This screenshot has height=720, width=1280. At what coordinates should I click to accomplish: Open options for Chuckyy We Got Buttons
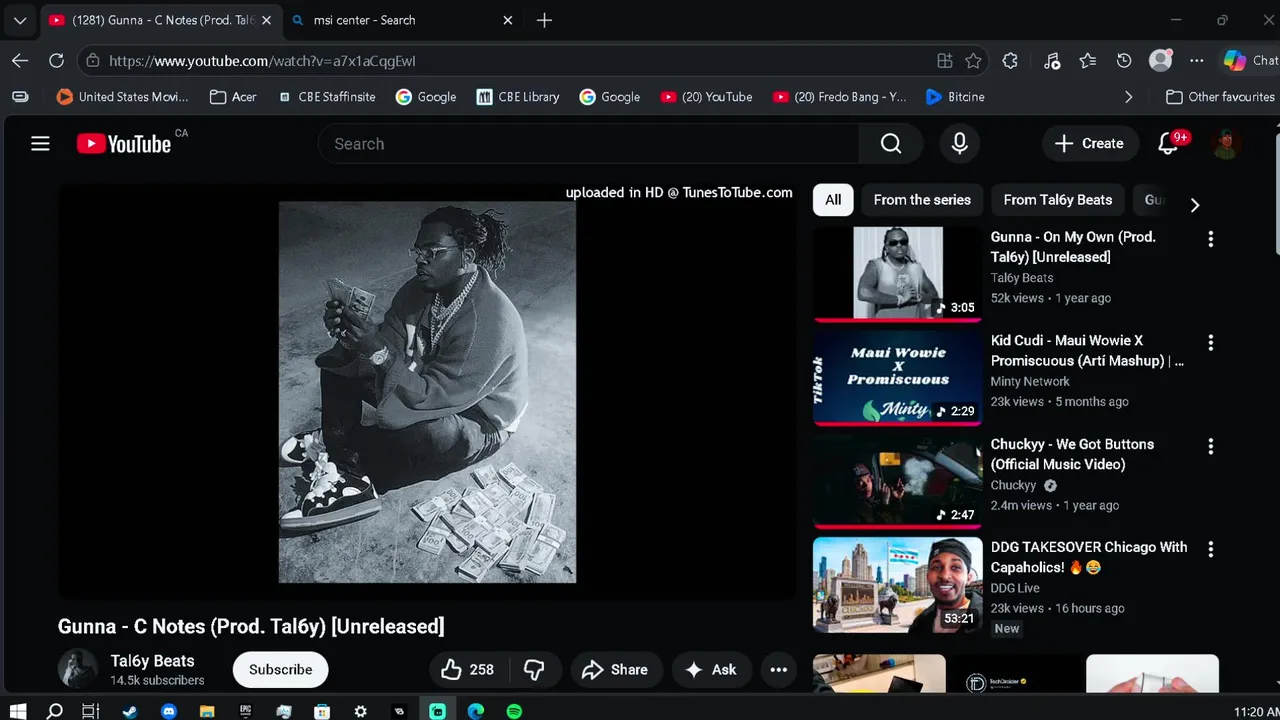(1210, 446)
